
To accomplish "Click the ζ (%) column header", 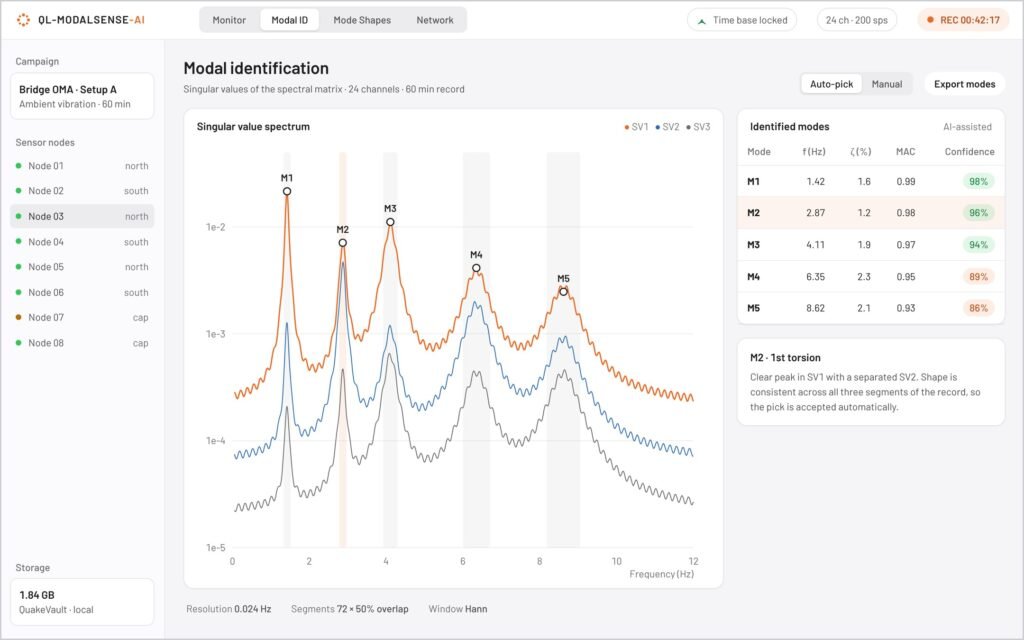I will click(x=861, y=152).
